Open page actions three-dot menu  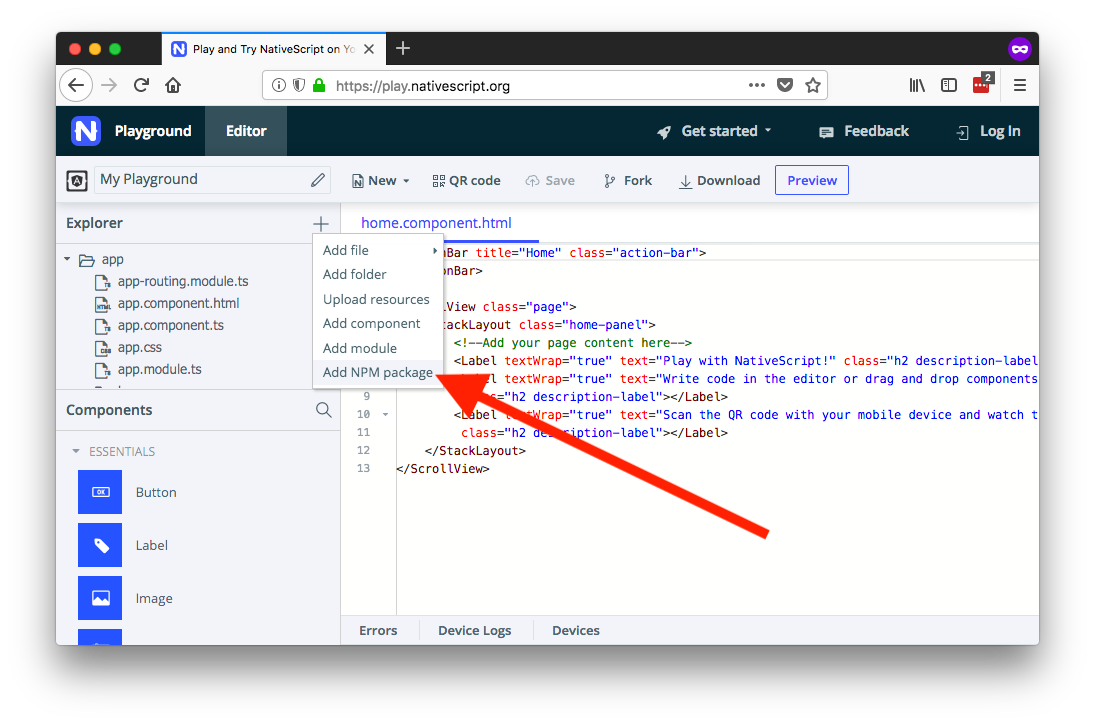756,85
